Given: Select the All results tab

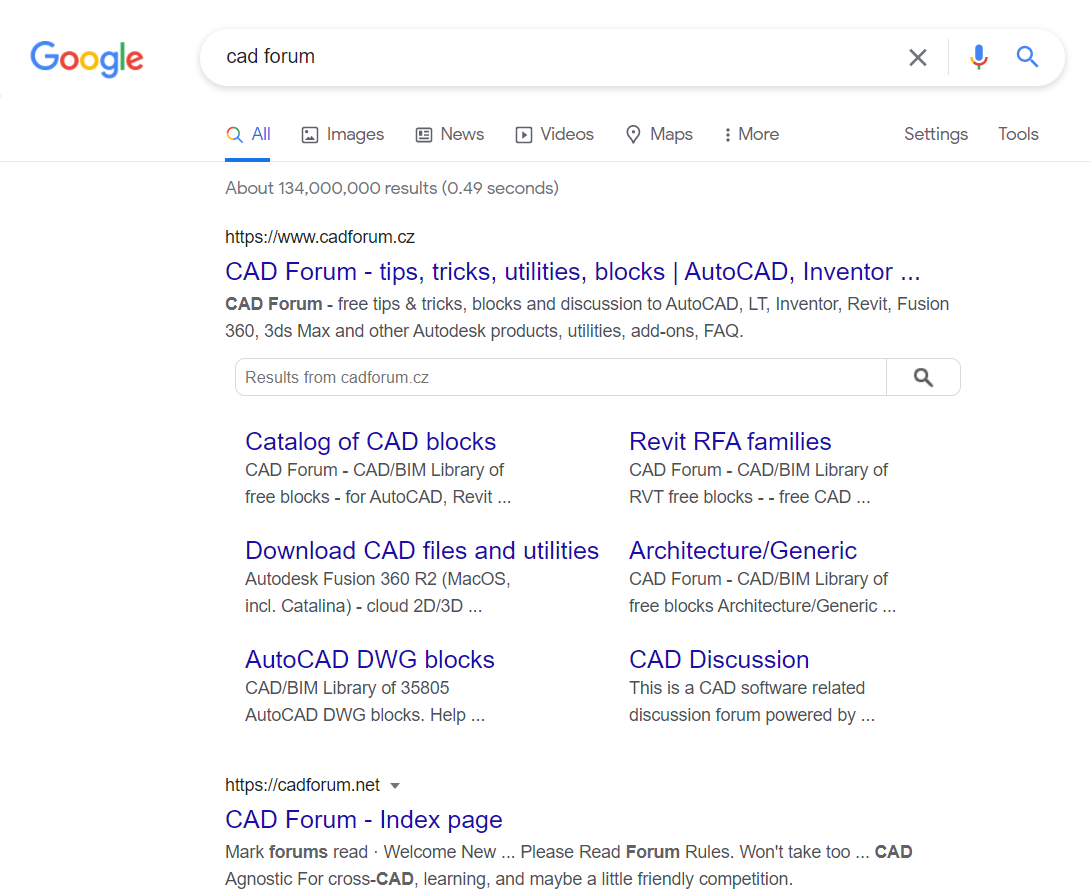Looking at the screenshot, I should coord(248,134).
